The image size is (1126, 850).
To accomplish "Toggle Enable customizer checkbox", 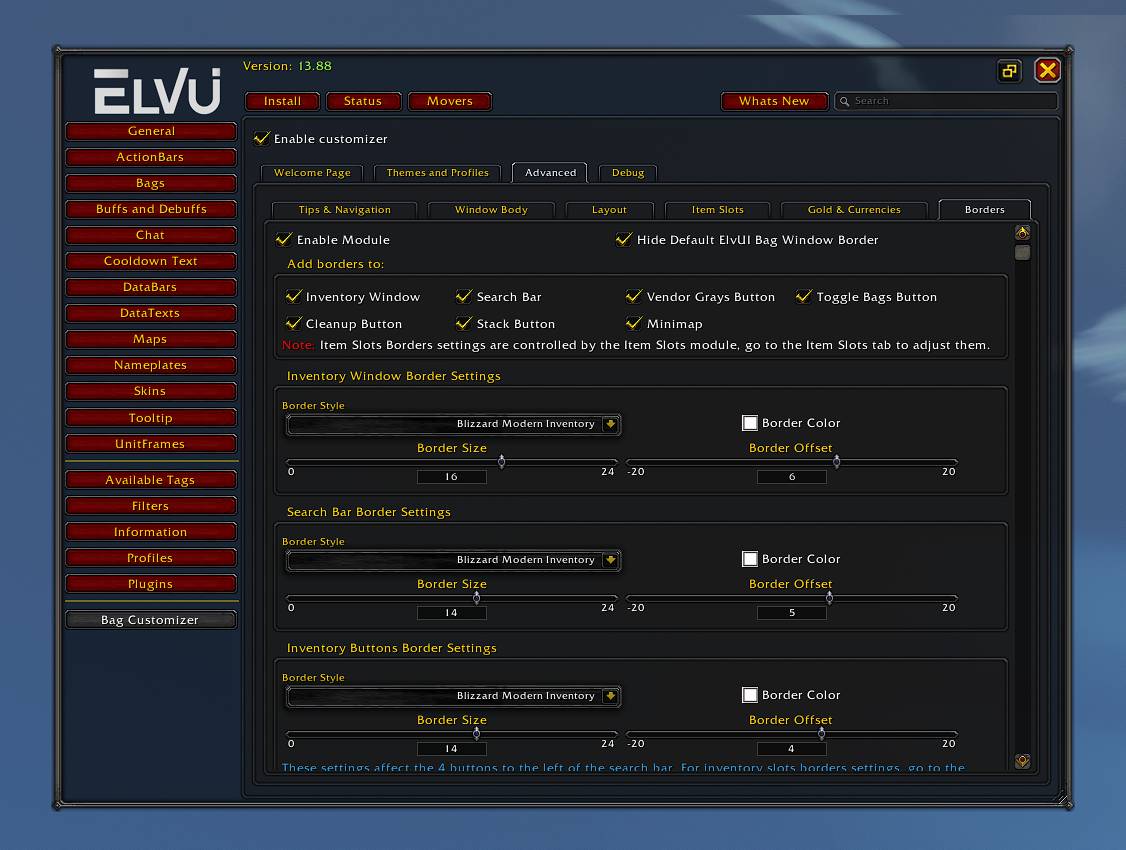I will coord(262,139).
